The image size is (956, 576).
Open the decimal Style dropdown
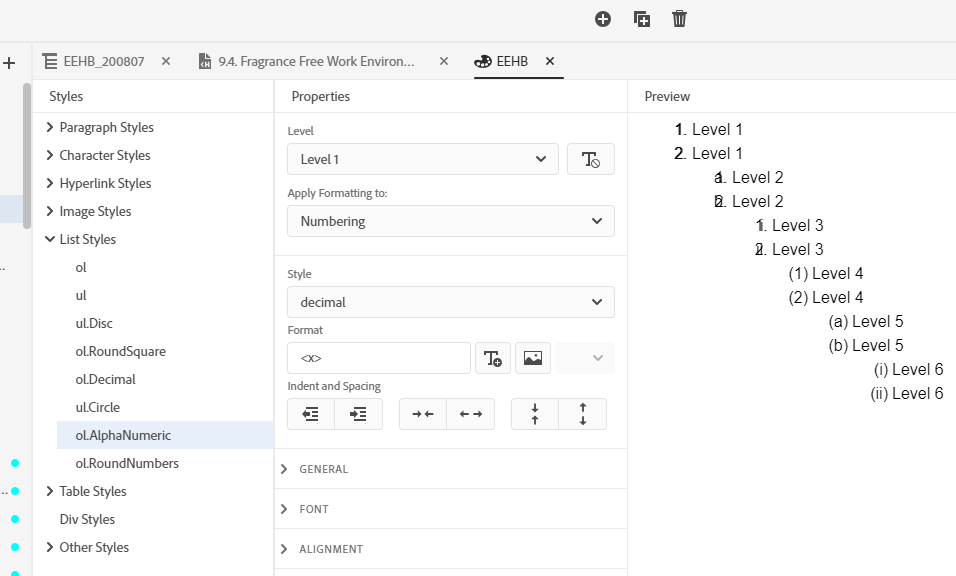[x=450, y=302]
